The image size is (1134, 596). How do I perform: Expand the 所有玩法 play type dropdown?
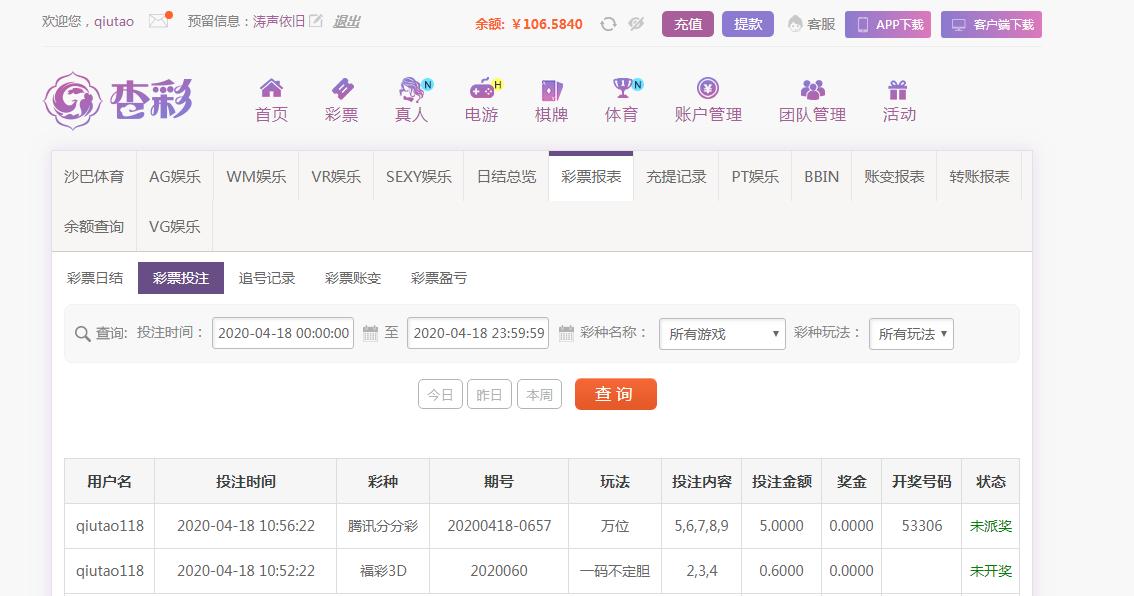pos(911,334)
